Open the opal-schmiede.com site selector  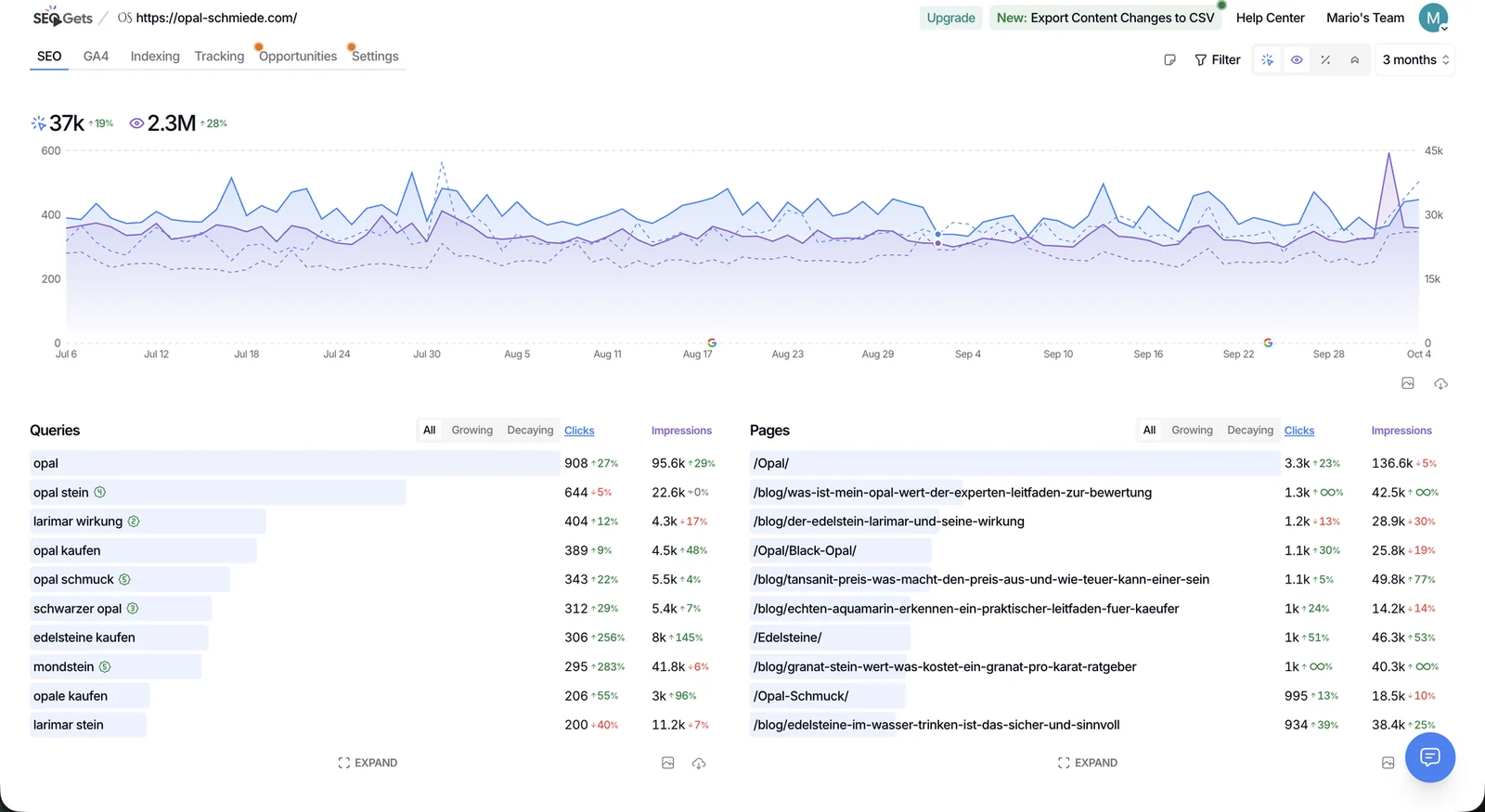pyautogui.click(x=207, y=18)
